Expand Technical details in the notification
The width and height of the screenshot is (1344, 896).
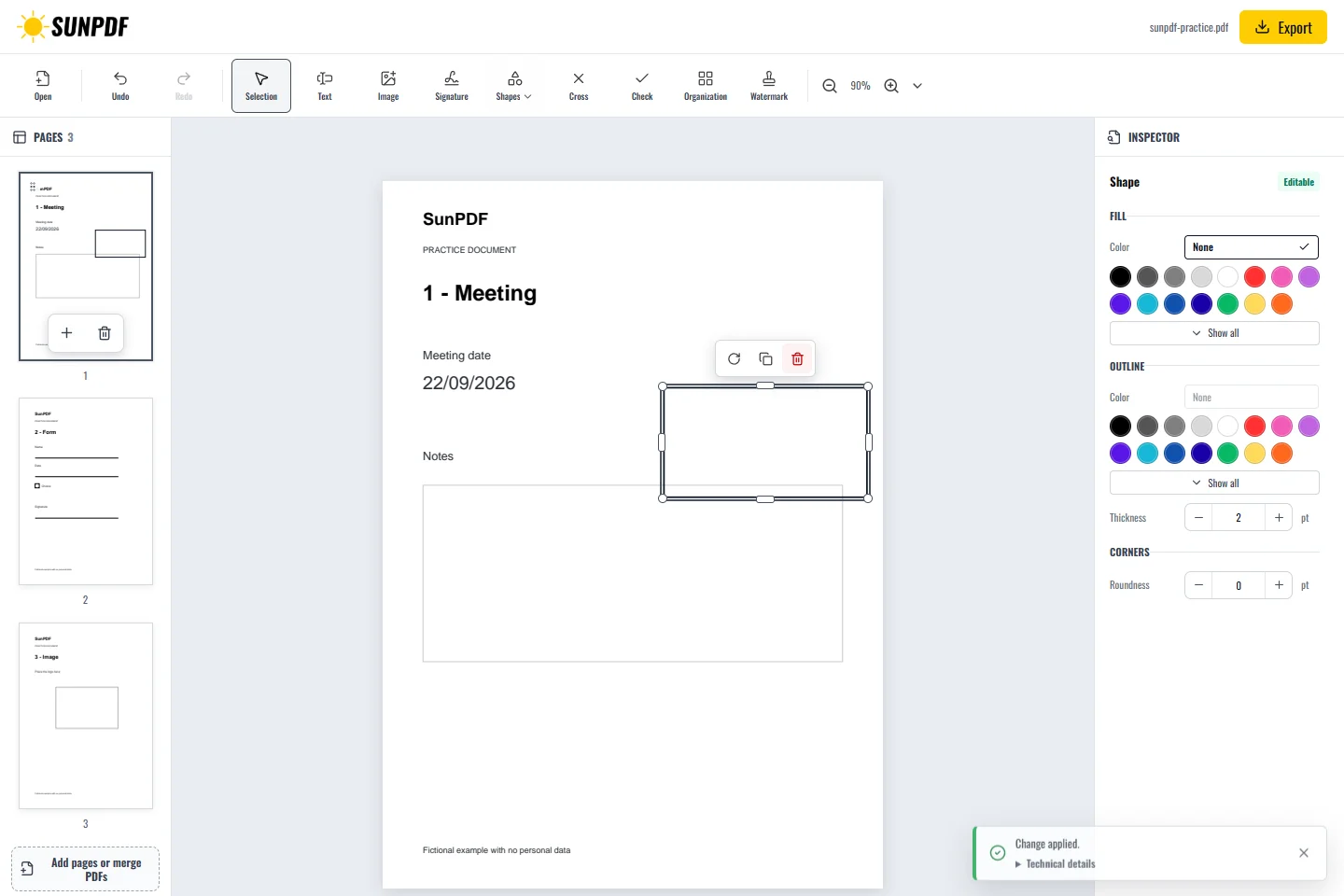[1056, 864]
